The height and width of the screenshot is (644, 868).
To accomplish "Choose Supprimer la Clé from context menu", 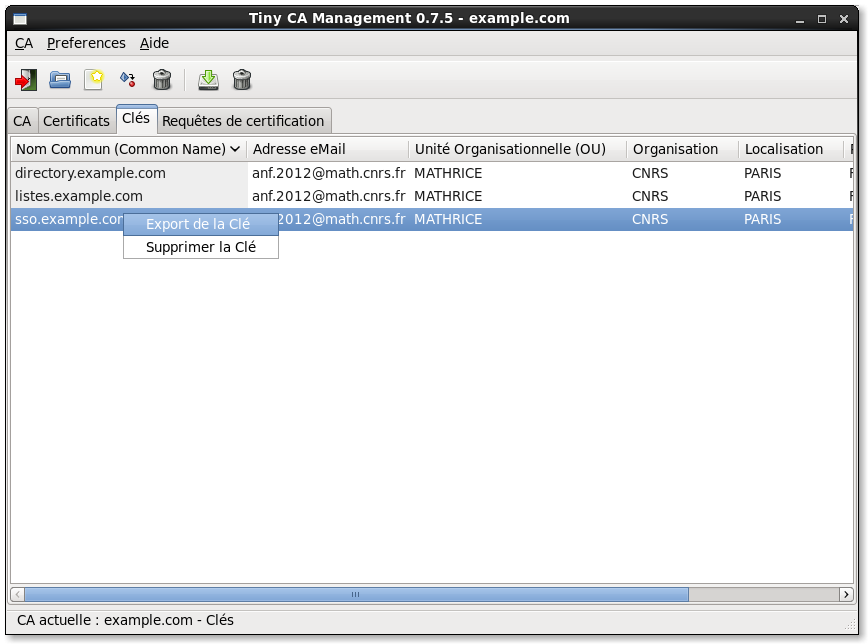I will (200, 247).
